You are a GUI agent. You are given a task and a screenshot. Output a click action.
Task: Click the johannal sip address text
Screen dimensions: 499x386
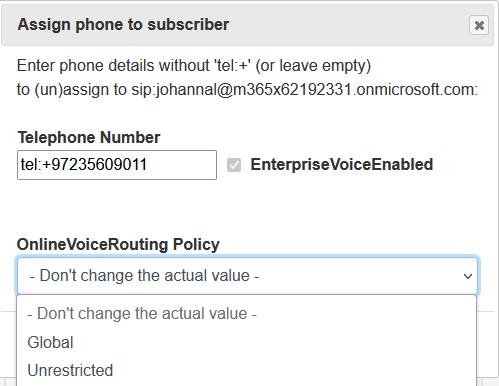point(304,90)
